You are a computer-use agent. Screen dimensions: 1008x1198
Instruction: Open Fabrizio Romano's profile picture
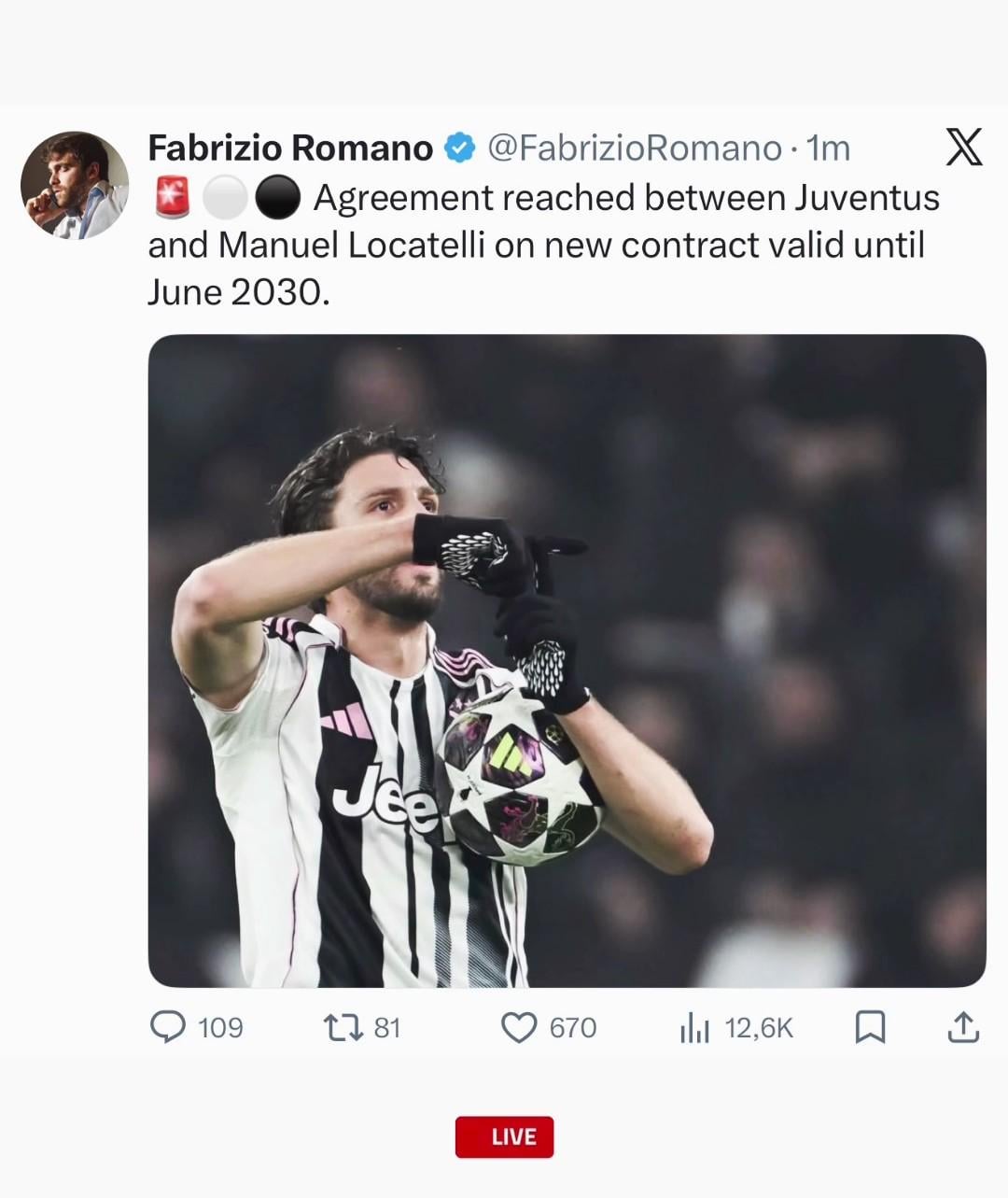click(x=75, y=185)
